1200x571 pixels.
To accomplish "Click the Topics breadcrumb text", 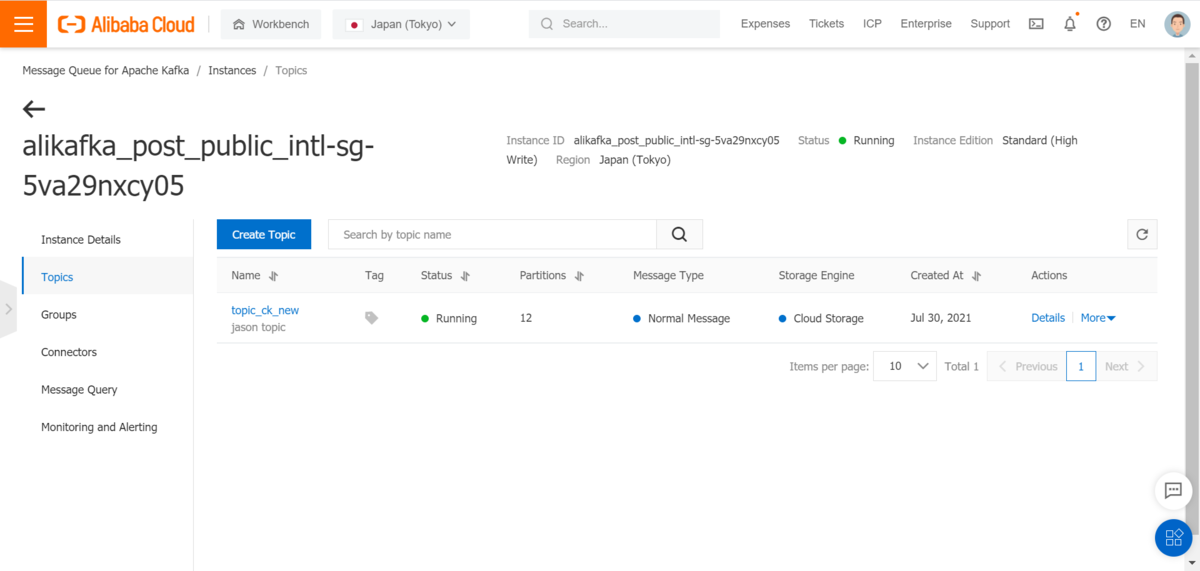I will (291, 70).
